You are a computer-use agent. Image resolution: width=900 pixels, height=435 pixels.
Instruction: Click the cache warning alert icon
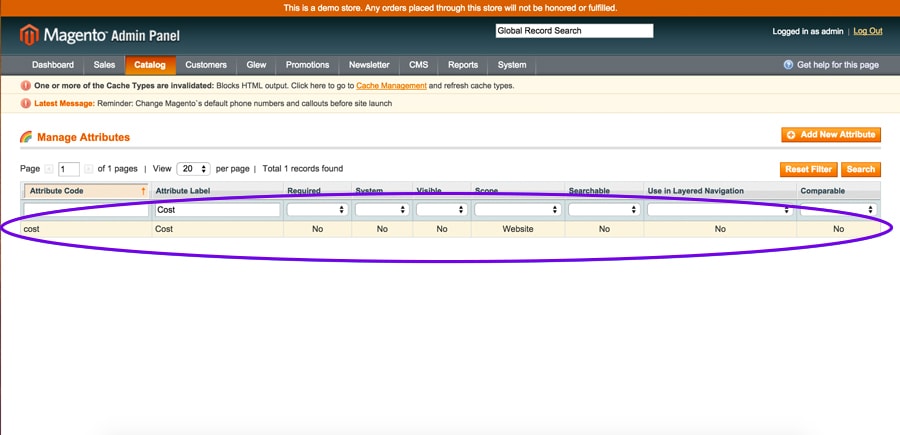26,86
